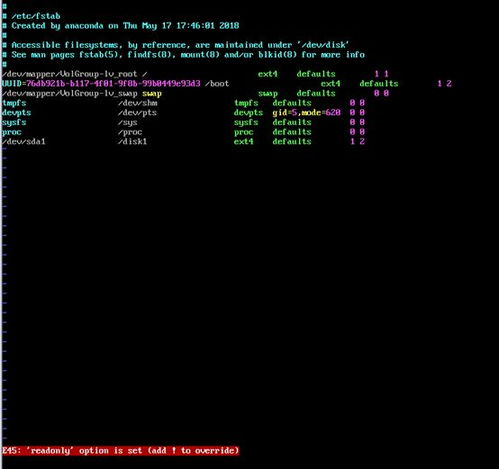The height and width of the screenshot is (469, 499).
Task: Click the 'See man pages fstab(5)' comment line
Action: point(183,55)
